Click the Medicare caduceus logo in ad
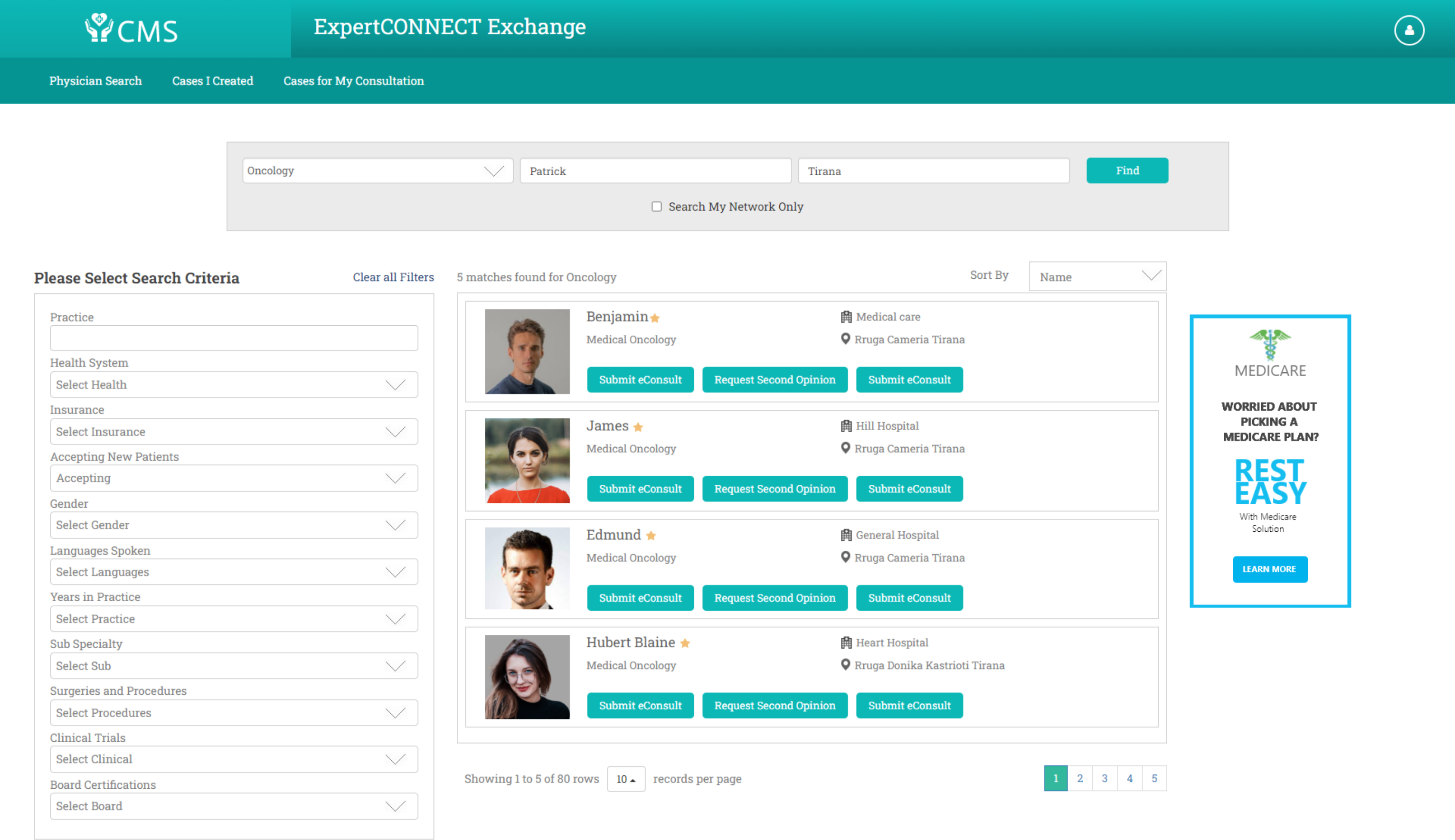 coord(1270,344)
